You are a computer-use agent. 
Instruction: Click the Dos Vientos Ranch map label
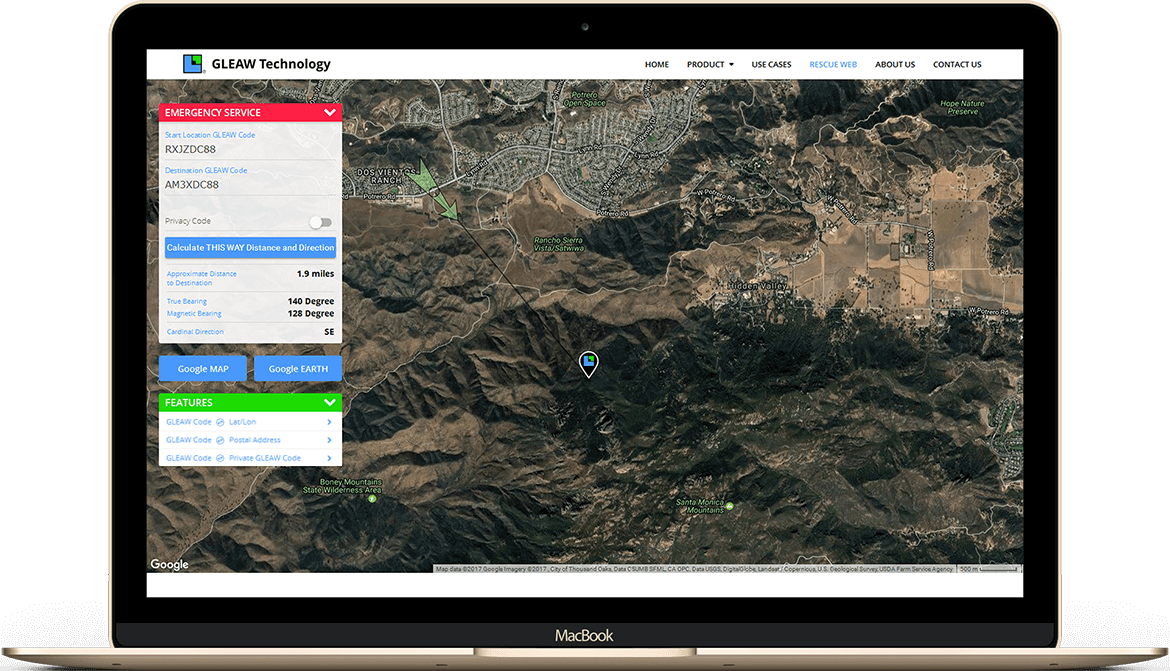387,176
